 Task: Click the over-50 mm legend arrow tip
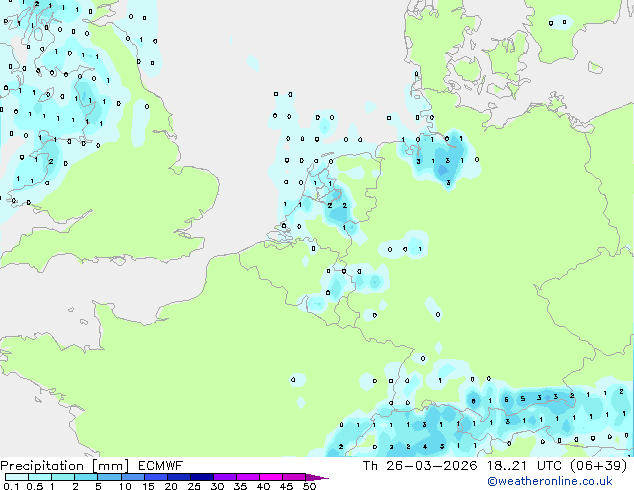317,477
